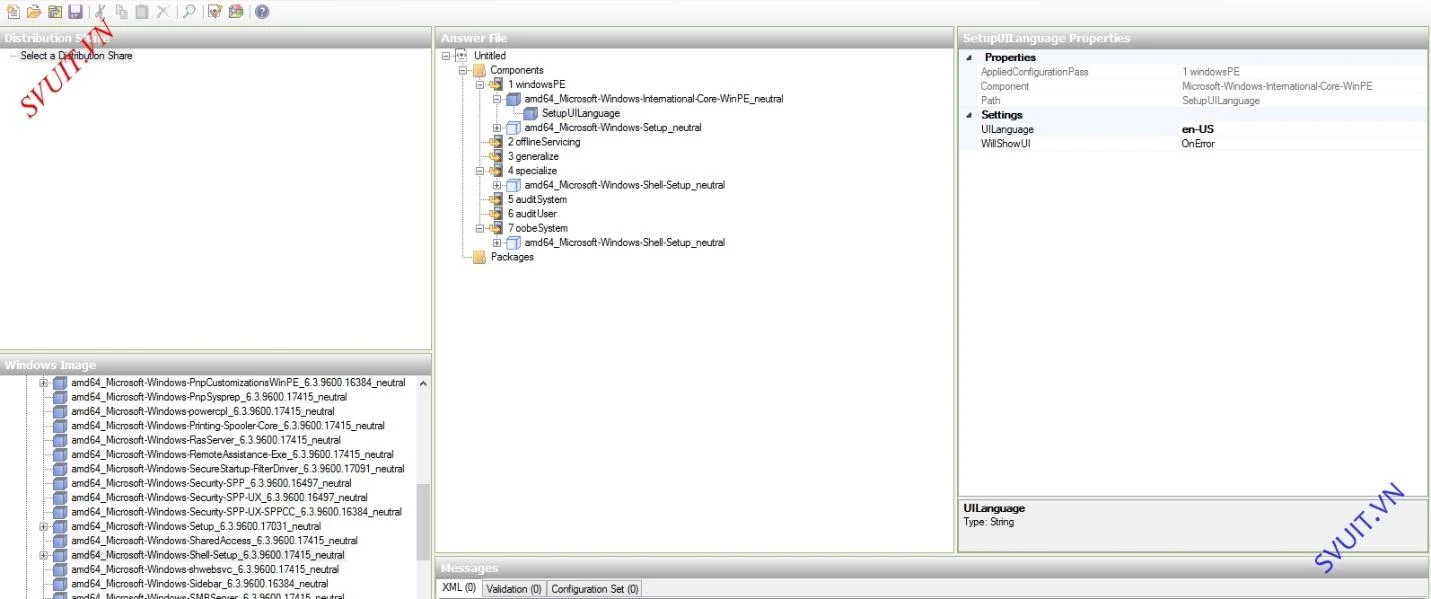This screenshot has width=1431, height=599.
Task: Click the Open Answer File folder icon
Action: coord(34,12)
